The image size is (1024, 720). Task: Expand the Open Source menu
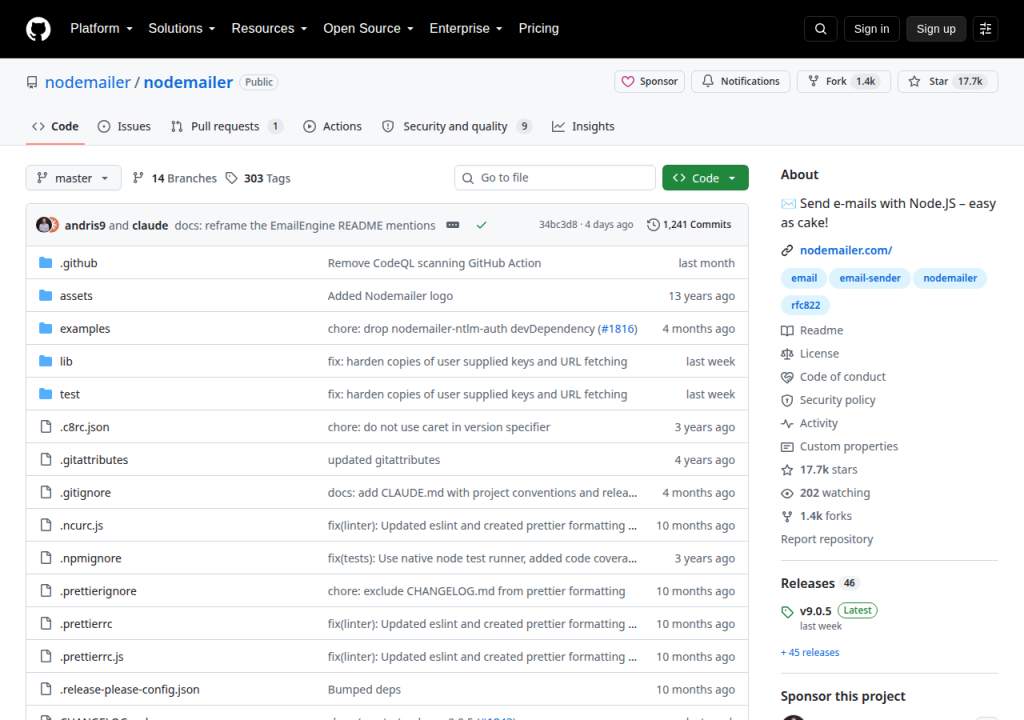click(x=368, y=29)
